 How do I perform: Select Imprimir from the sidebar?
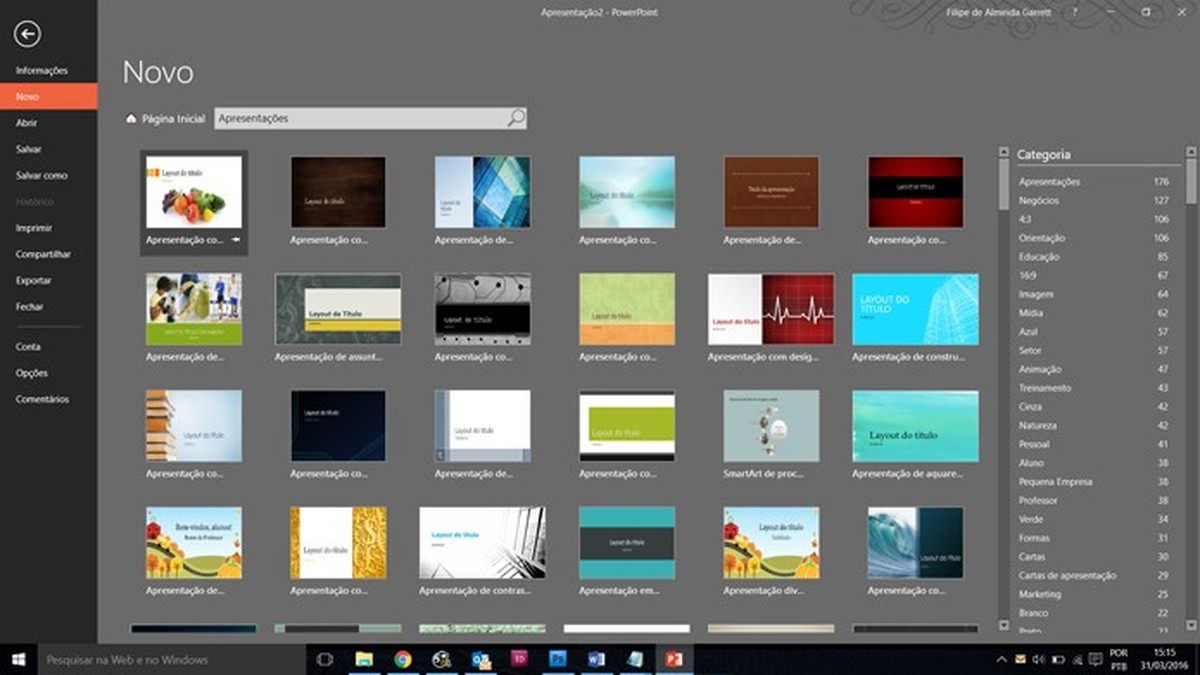pos(32,227)
